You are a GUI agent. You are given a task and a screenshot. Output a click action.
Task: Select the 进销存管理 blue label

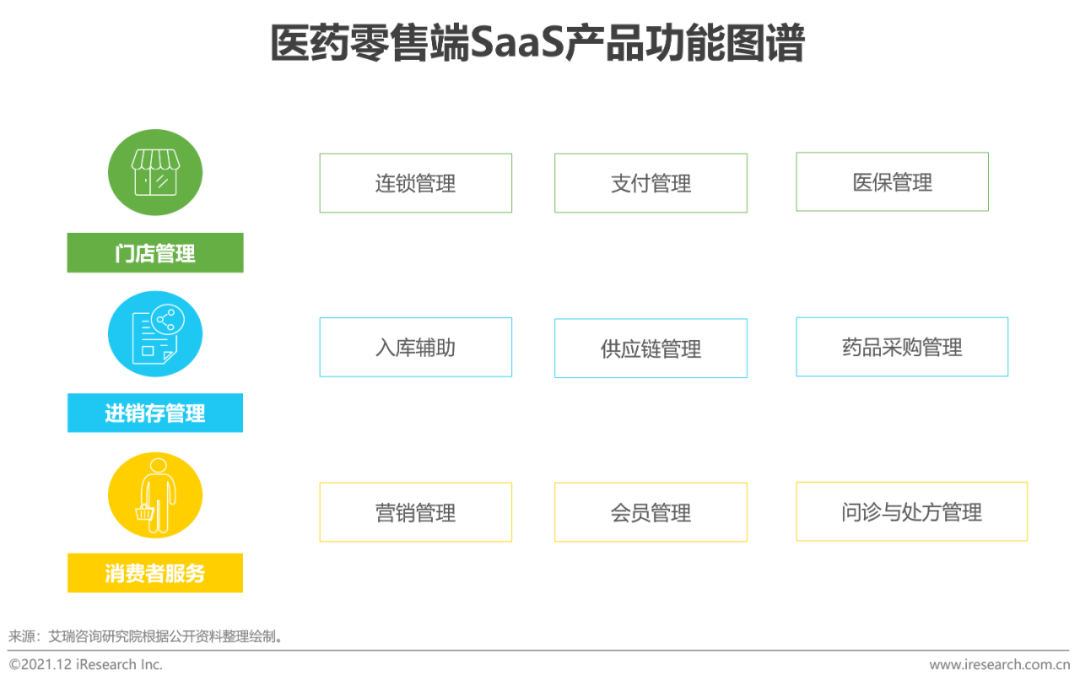click(155, 413)
